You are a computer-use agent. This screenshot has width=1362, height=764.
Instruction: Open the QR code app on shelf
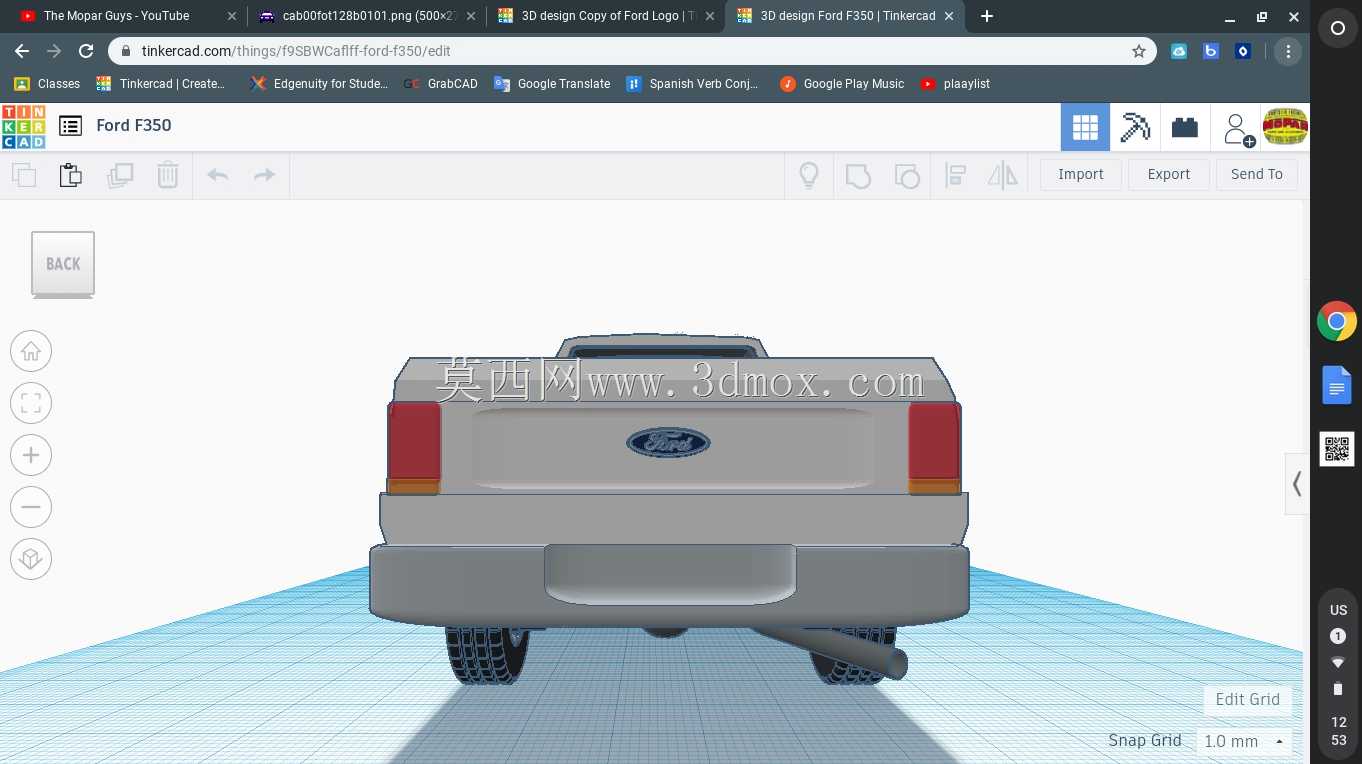click(1337, 449)
